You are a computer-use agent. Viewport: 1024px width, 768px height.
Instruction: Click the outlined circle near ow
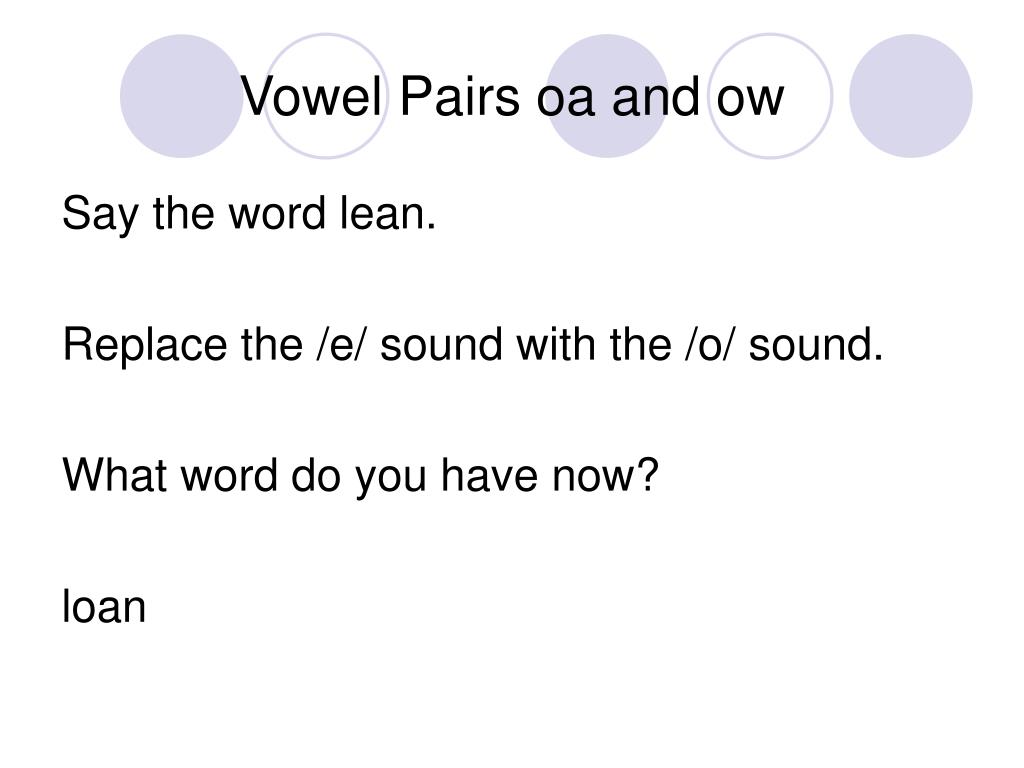(x=771, y=96)
